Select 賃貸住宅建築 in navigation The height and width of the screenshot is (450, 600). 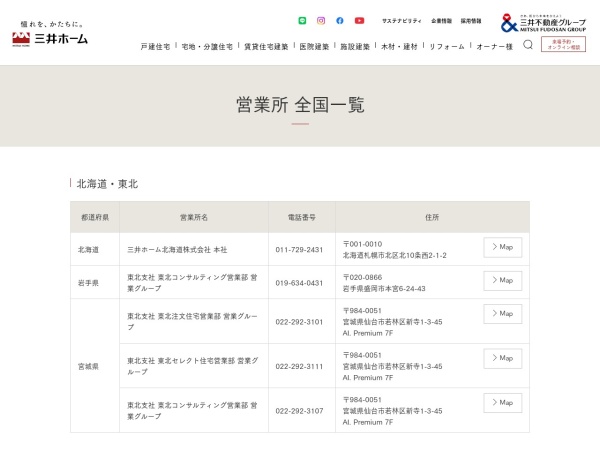[266, 46]
